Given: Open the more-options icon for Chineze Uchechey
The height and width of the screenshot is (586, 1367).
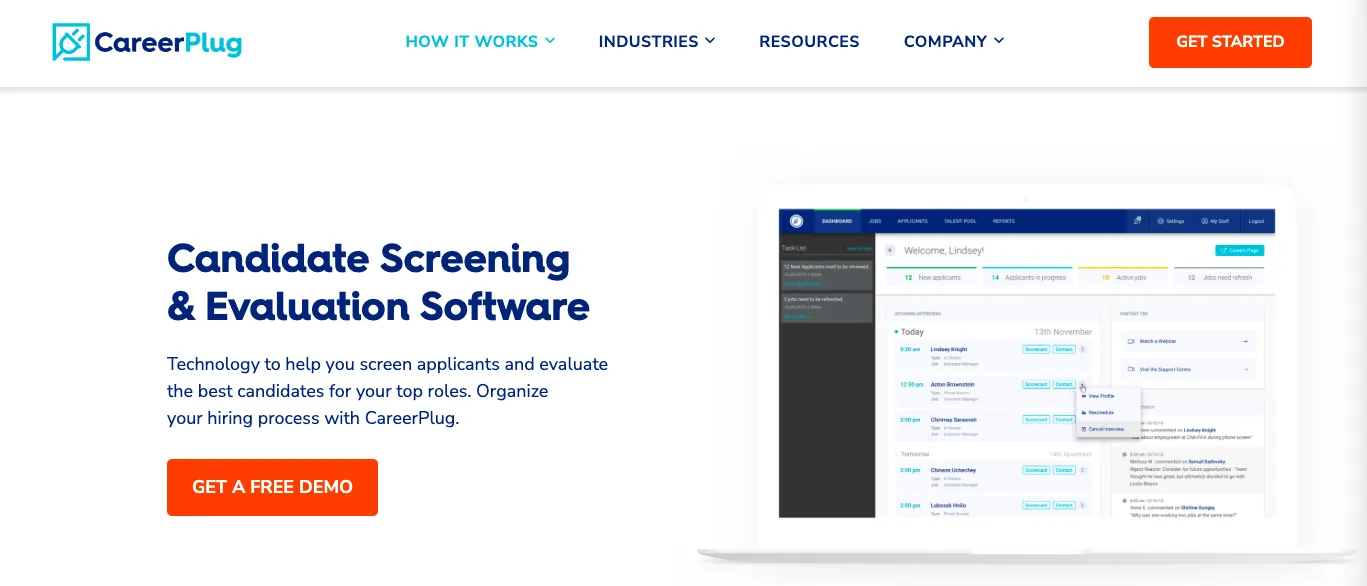Looking at the screenshot, I should [x=1083, y=470].
